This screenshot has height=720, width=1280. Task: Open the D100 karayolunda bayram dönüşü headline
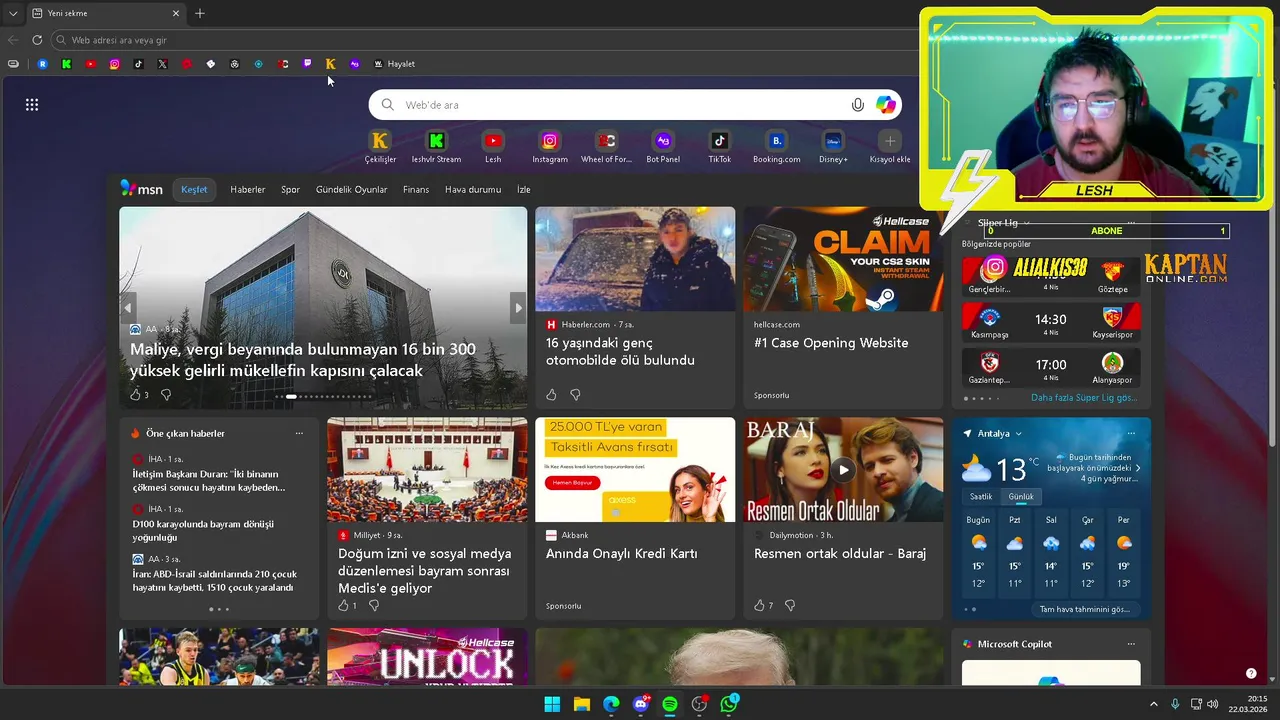[x=203, y=530]
